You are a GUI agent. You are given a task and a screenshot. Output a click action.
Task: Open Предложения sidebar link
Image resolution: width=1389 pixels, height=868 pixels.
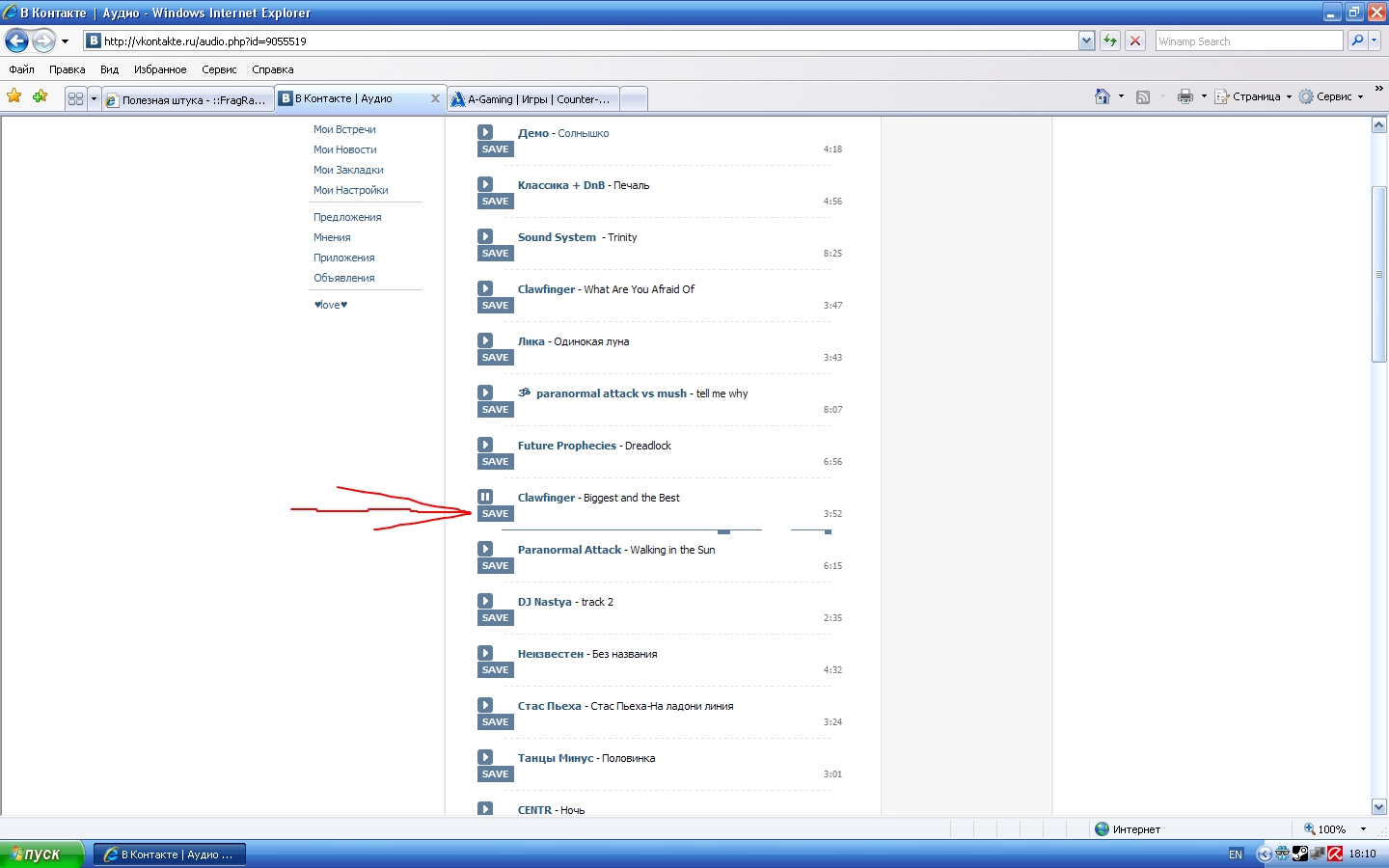tap(347, 217)
